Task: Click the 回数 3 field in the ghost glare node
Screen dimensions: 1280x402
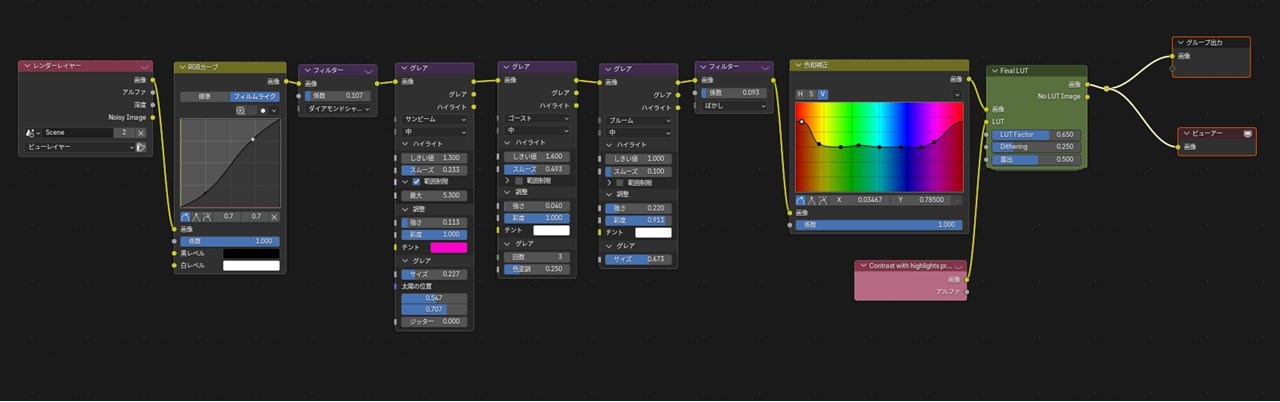Action: (537, 256)
